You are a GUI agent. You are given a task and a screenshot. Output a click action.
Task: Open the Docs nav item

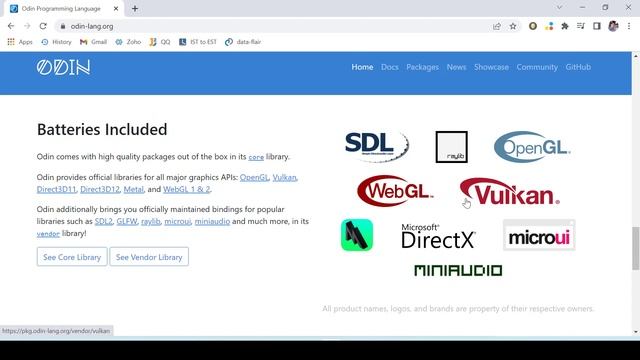tap(390, 67)
